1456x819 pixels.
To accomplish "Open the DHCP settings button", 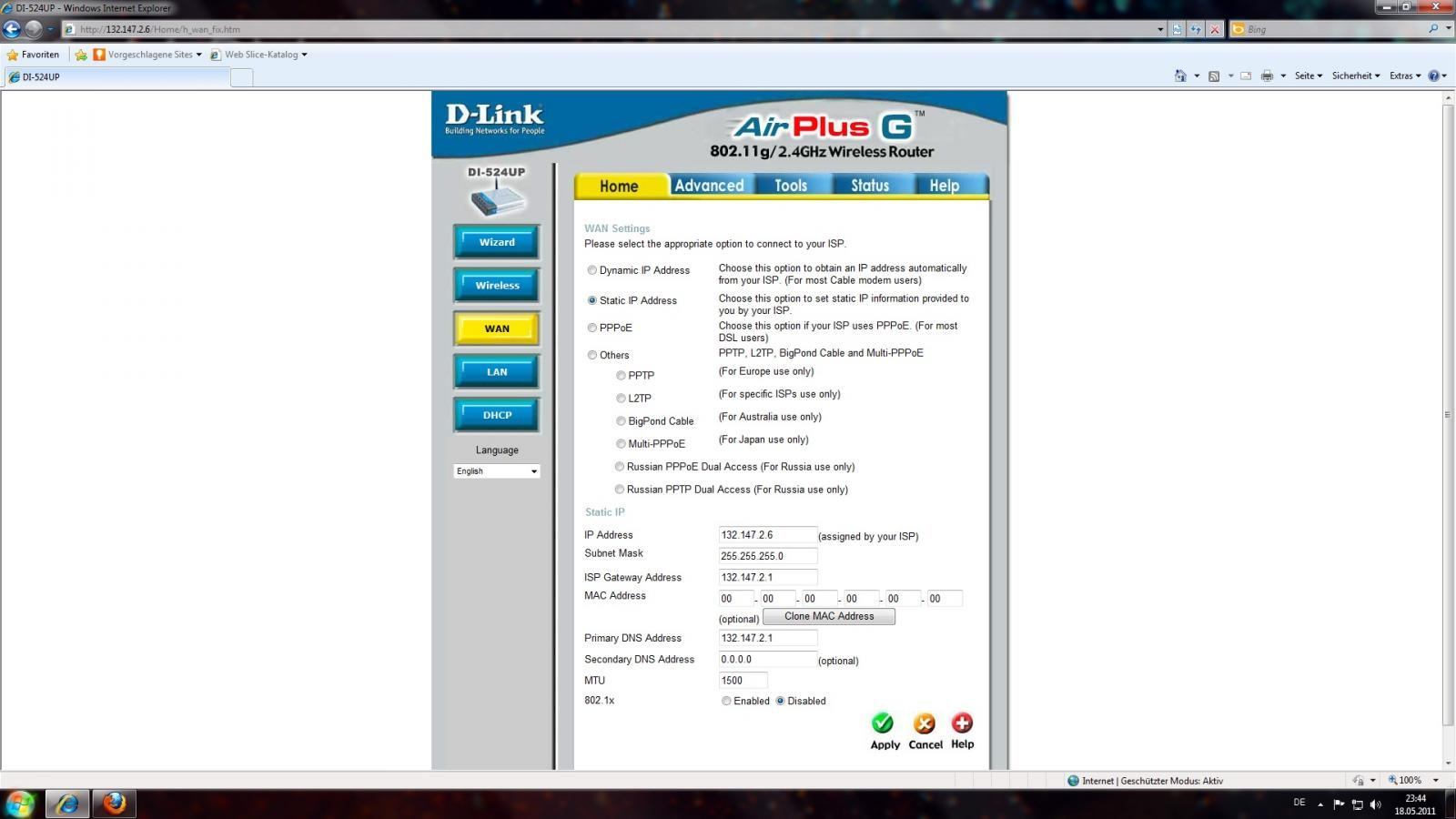I will (497, 415).
